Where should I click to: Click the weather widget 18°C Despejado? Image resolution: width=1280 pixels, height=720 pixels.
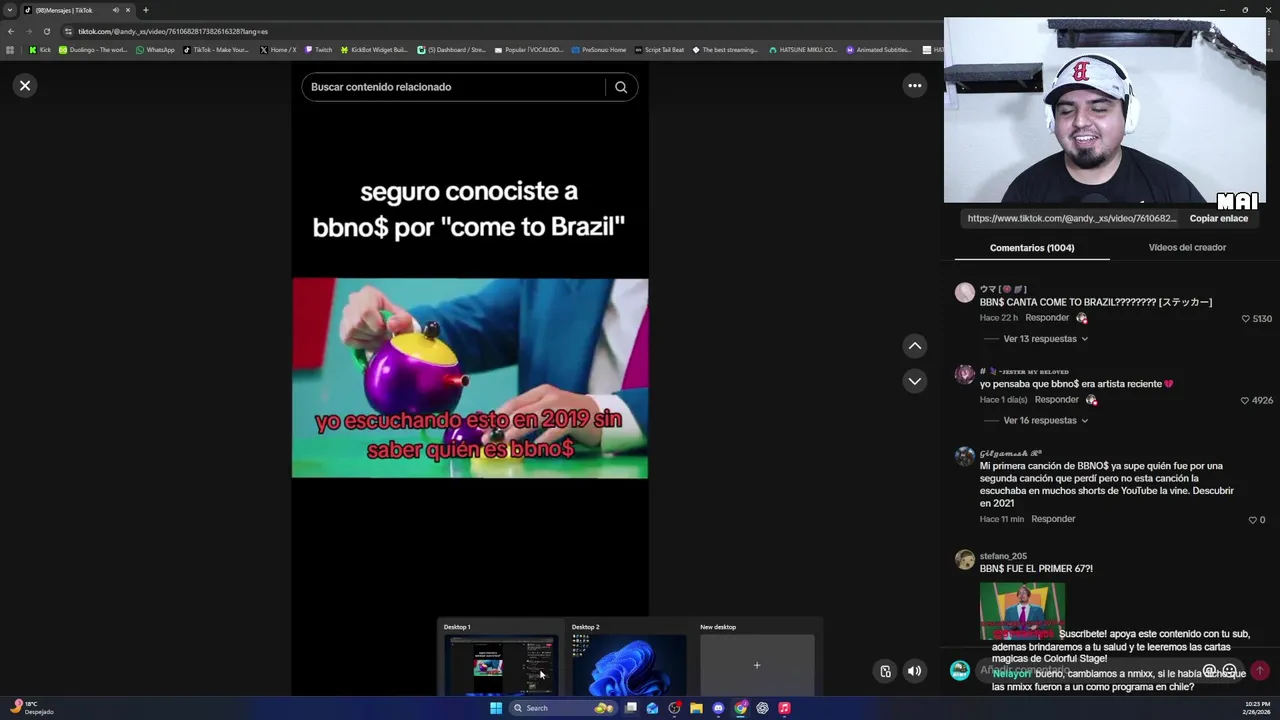32,708
